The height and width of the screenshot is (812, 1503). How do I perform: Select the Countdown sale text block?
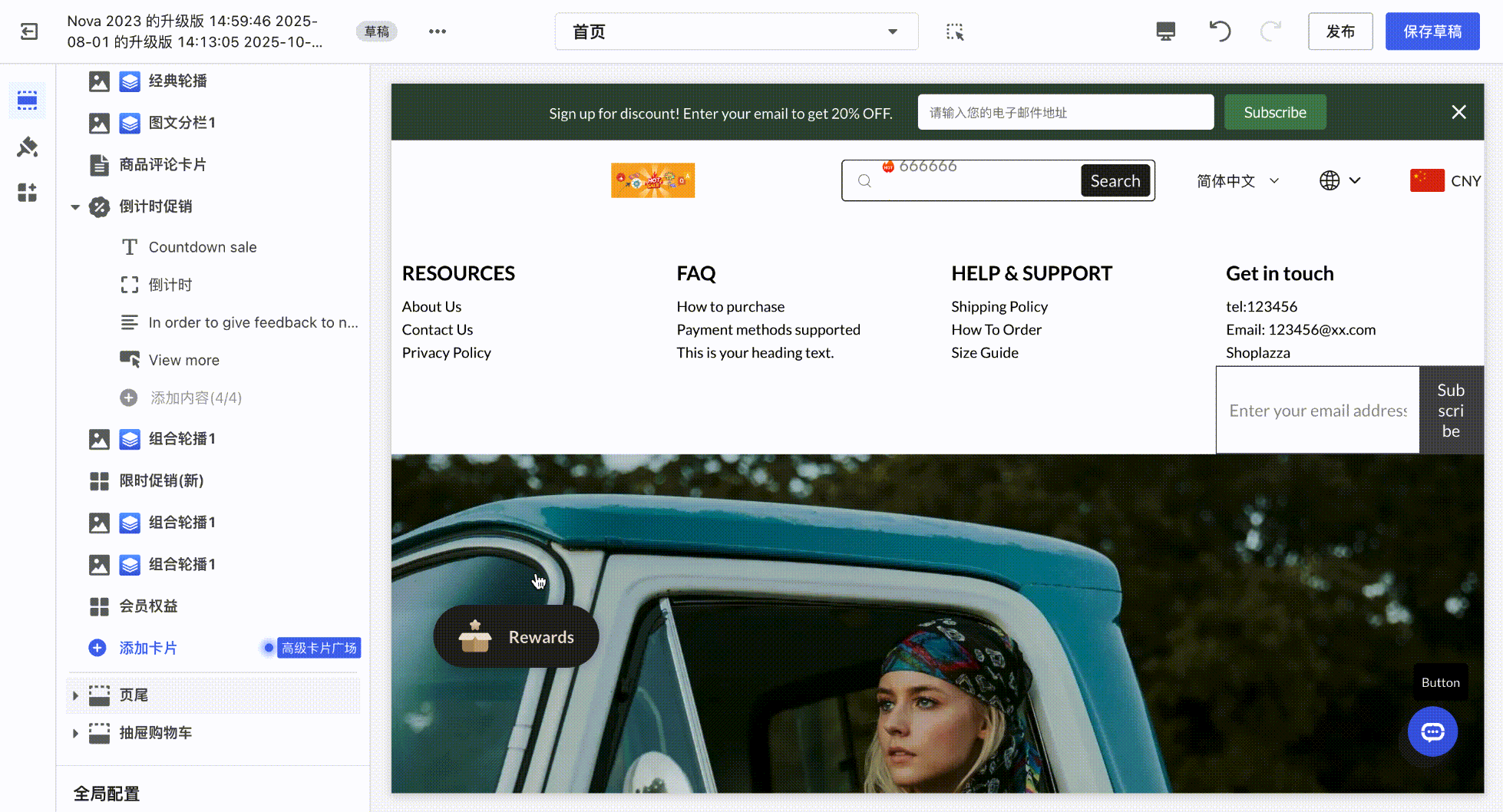pyautogui.click(x=203, y=247)
